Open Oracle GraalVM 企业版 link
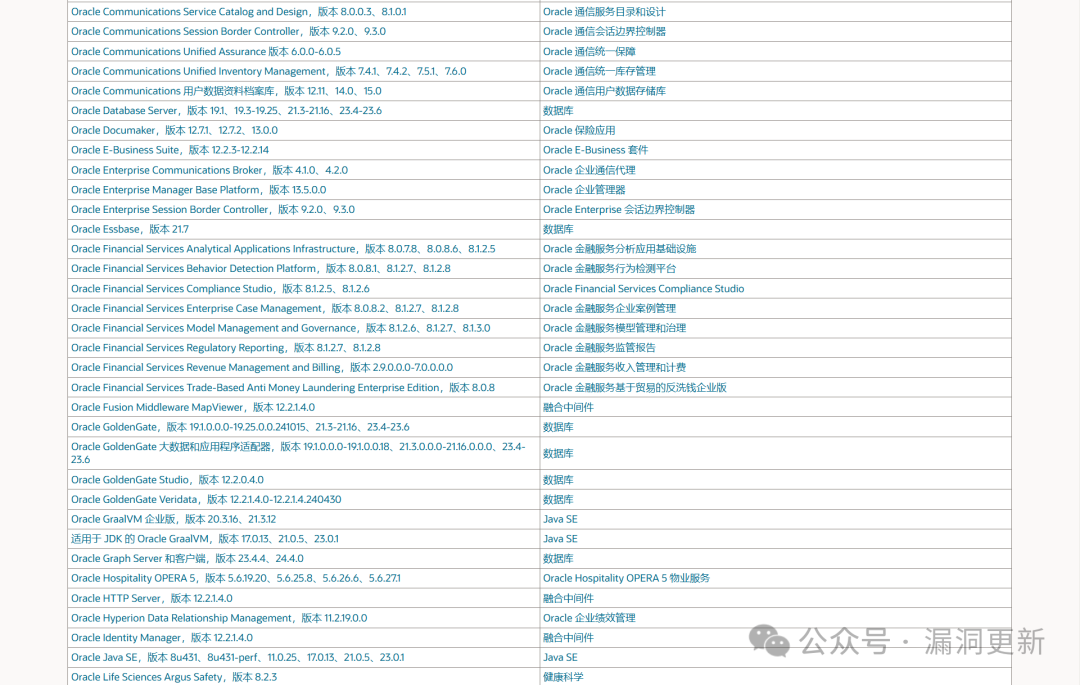 pos(174,520)
